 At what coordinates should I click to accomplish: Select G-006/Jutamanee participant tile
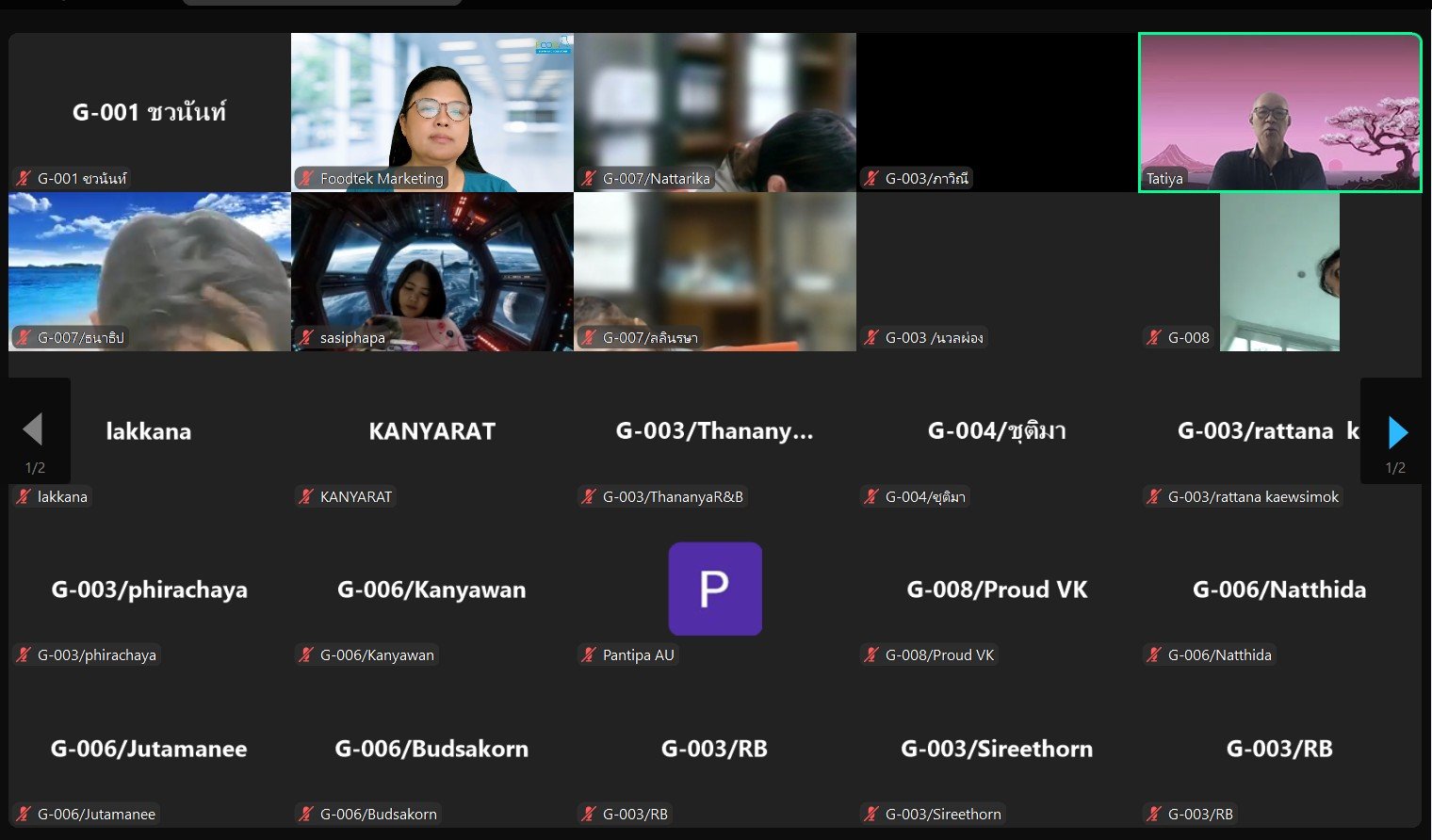pos(150,749)
